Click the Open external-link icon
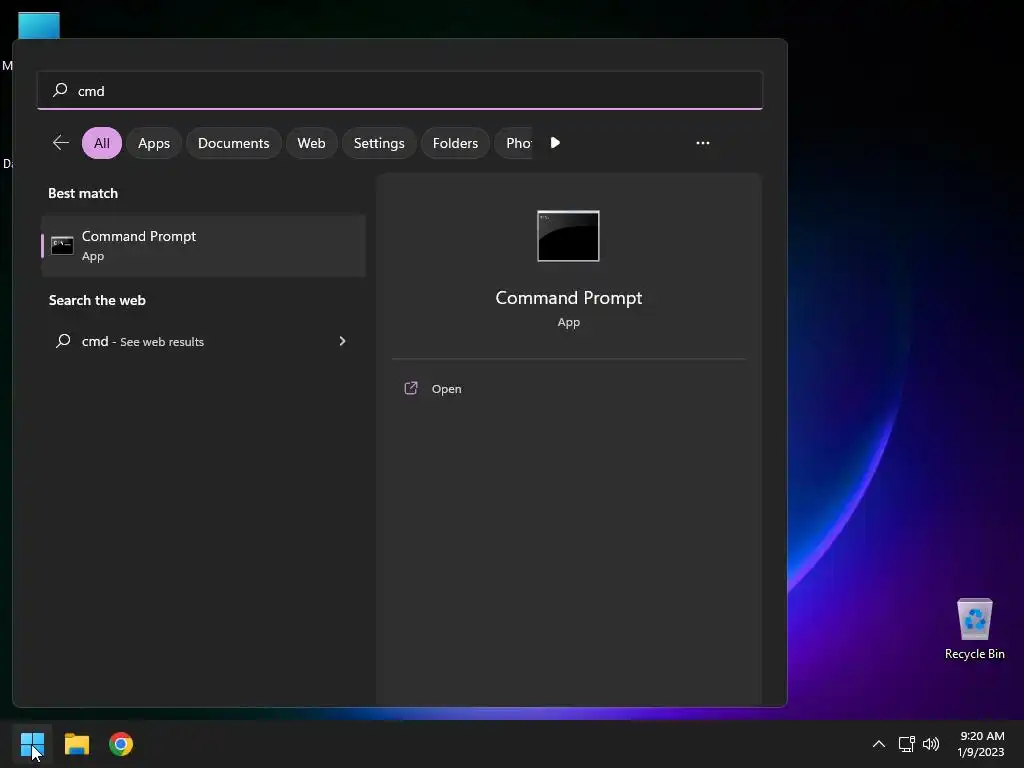Image resolution: width=1024 pixels, height=768 pixels. point(411,388)
